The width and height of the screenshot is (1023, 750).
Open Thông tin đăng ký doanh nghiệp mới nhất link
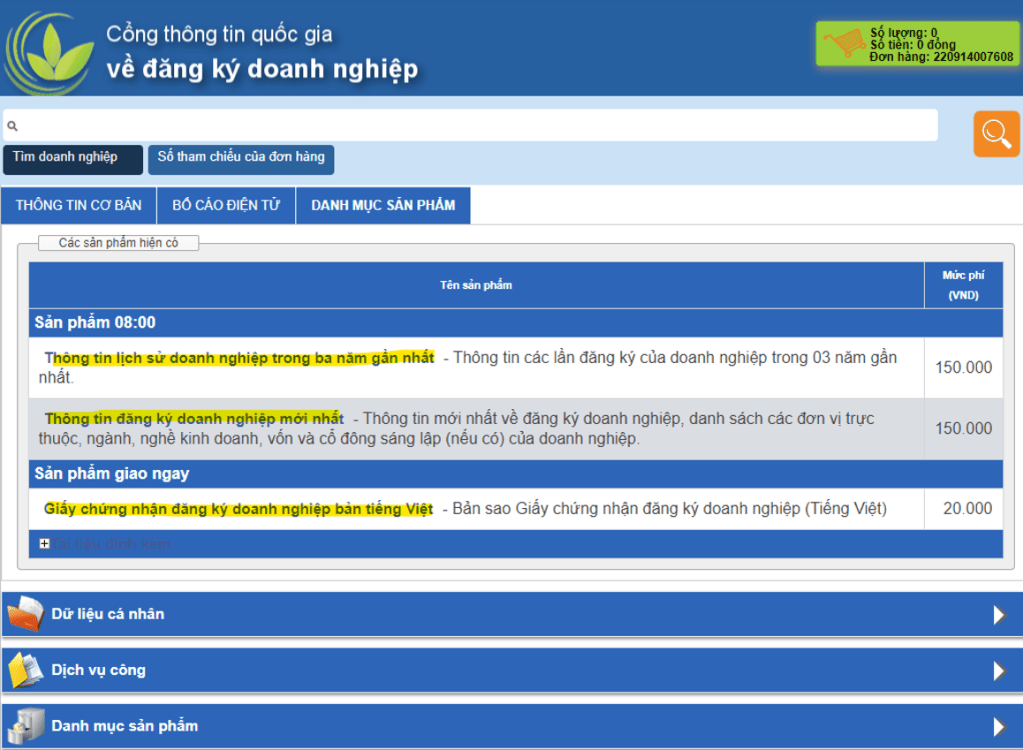(195, 418)
